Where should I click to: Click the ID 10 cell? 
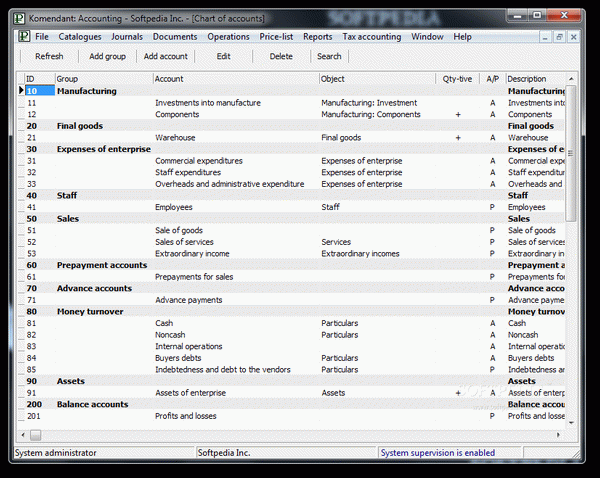click(40, 91)
